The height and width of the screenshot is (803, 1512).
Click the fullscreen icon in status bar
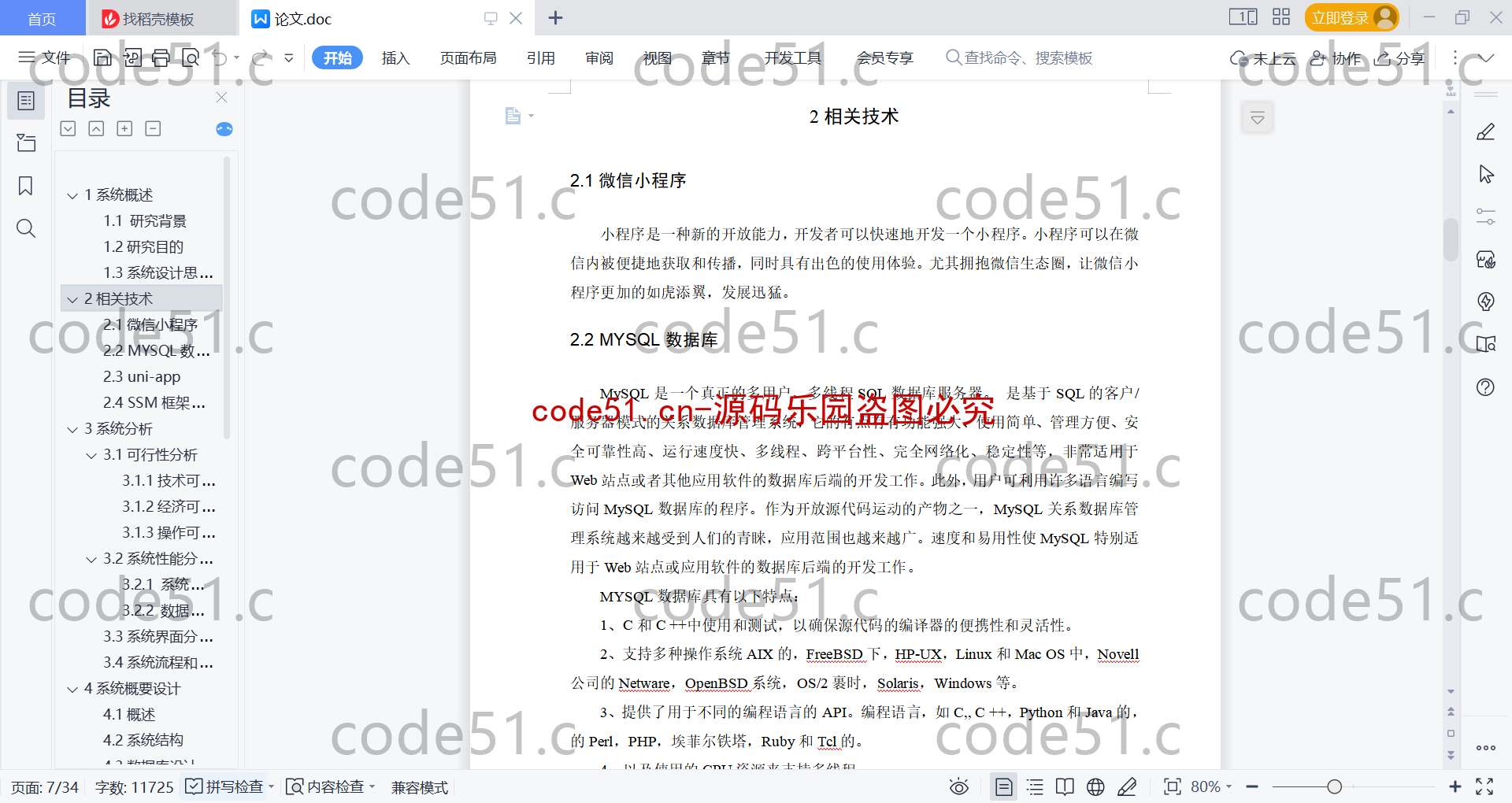[1484, 786]
